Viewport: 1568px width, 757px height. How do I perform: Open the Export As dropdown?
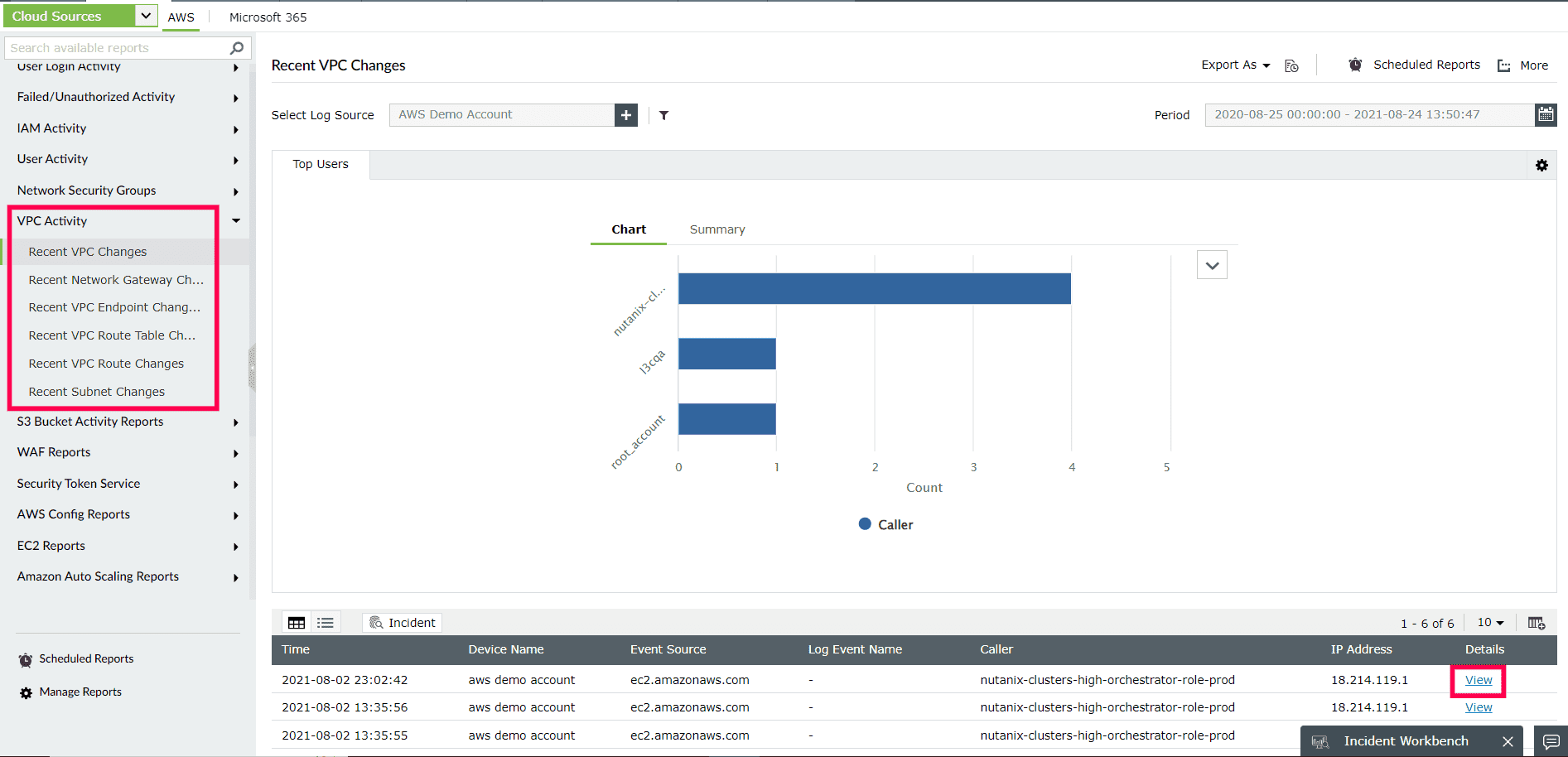coord(1235,65)
